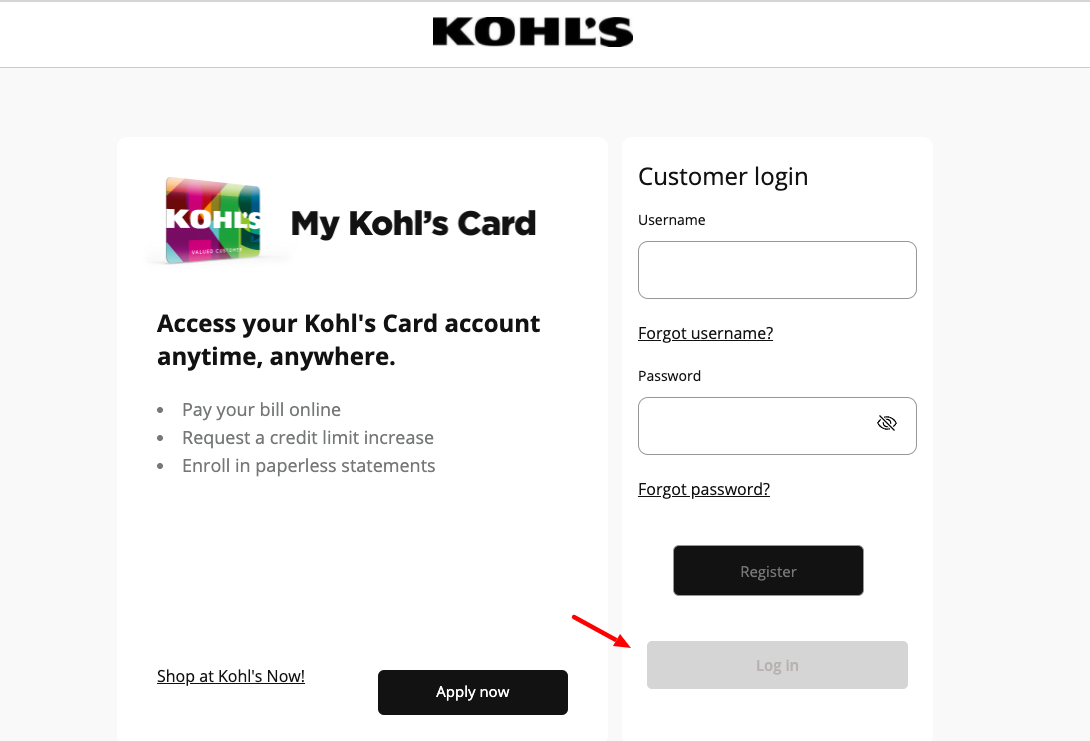
Task: Follow the Shop at Kohl's Now link
Action: tap(230, 676)
